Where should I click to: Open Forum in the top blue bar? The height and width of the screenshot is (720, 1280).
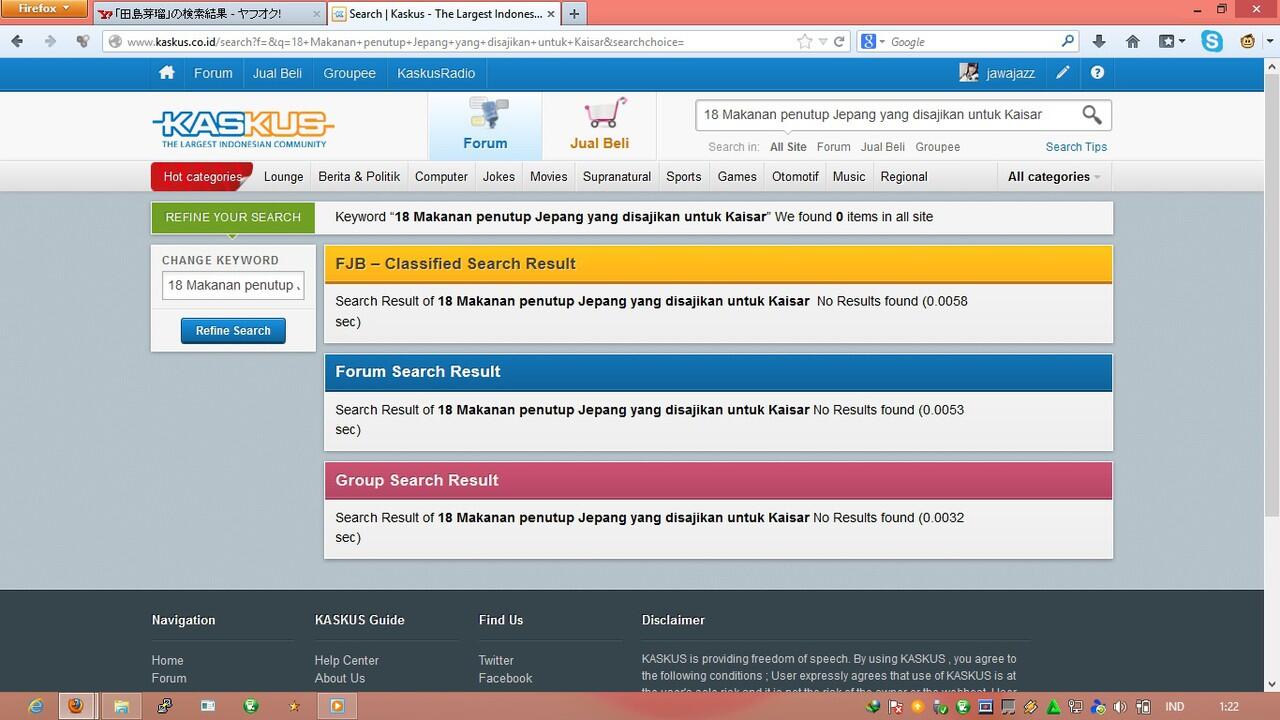213,73
